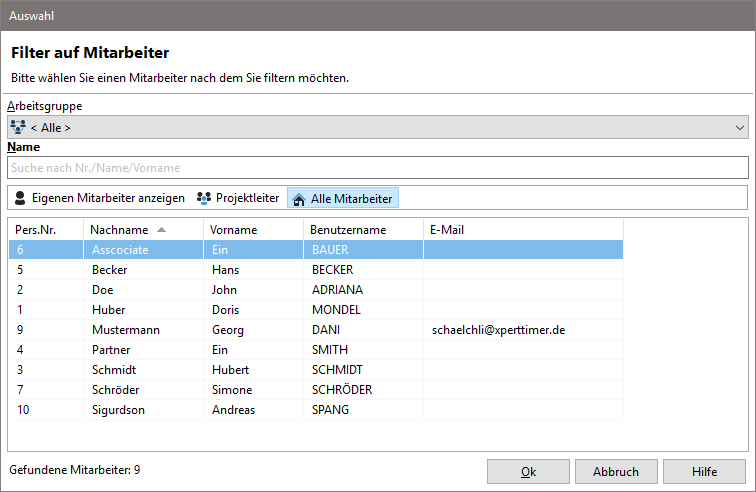Open Hilfe with the help button
The width and height of the screenshot is (756, 492).
coord(704,471)
